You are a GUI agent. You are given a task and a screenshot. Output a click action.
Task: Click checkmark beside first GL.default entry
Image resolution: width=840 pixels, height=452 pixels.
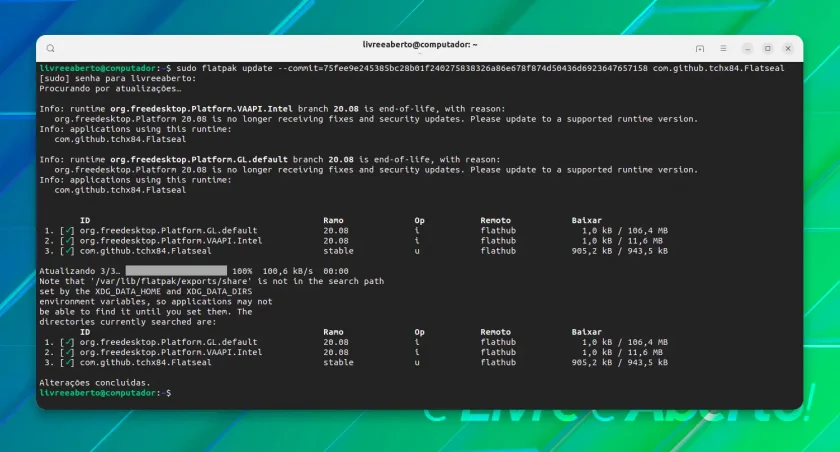[x=68, y=231]
